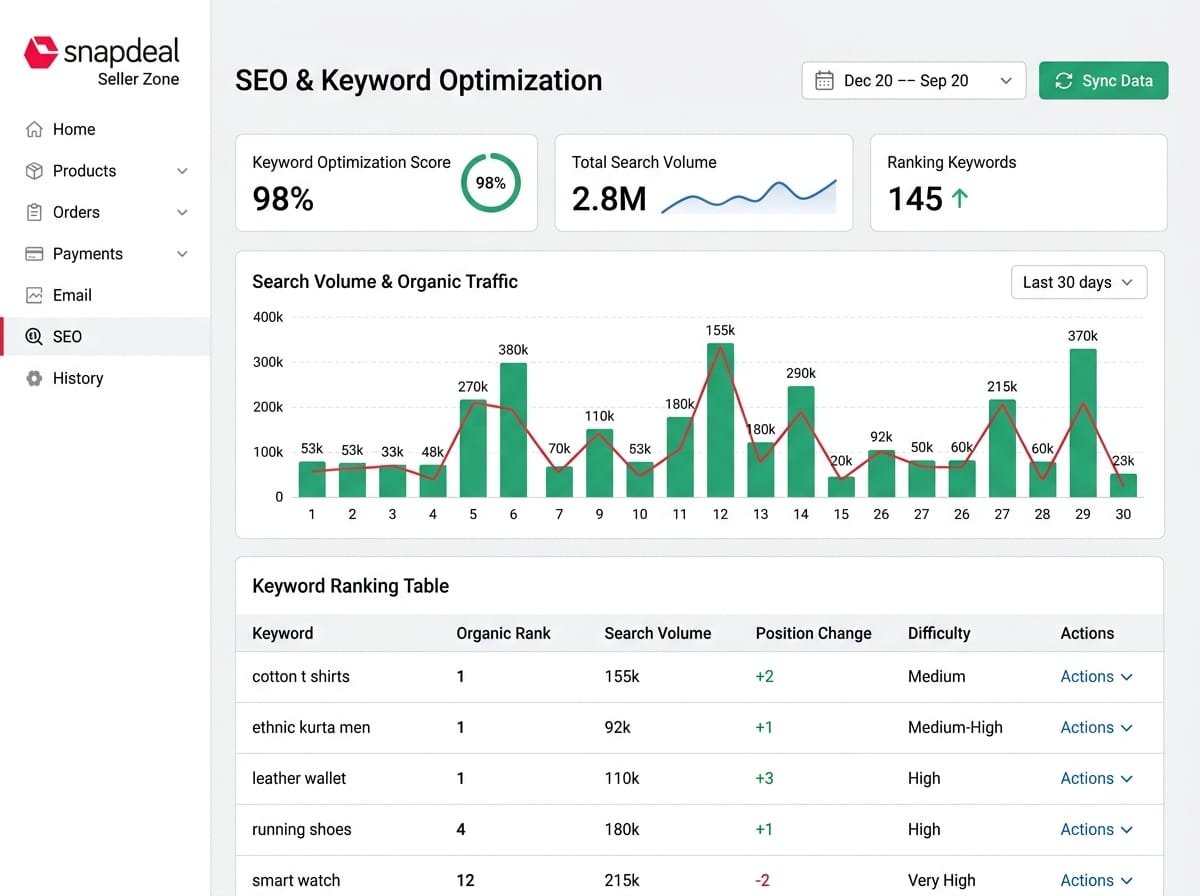Screen dimensions: 1200x896
Task: Open Actions menu for cotton t shirts
Action: point(1096,677)
